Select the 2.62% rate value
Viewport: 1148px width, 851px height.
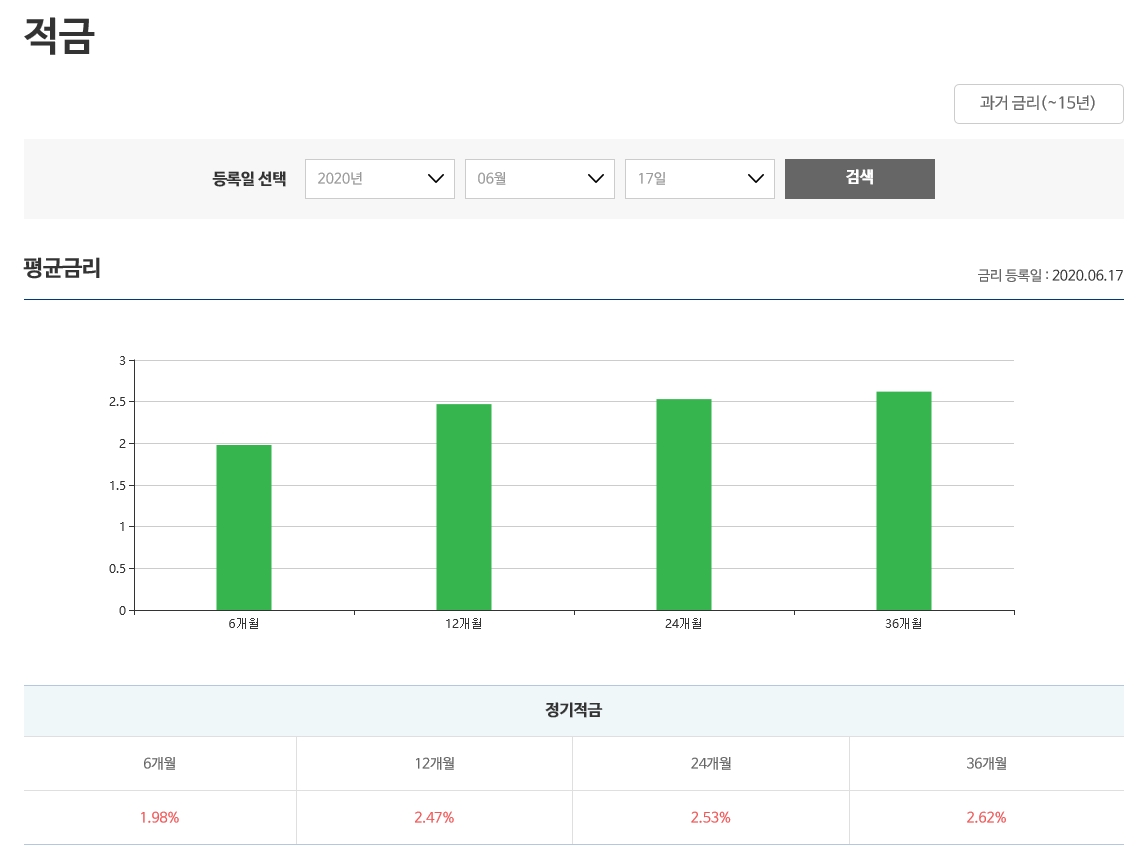click(x=986, y=817)
